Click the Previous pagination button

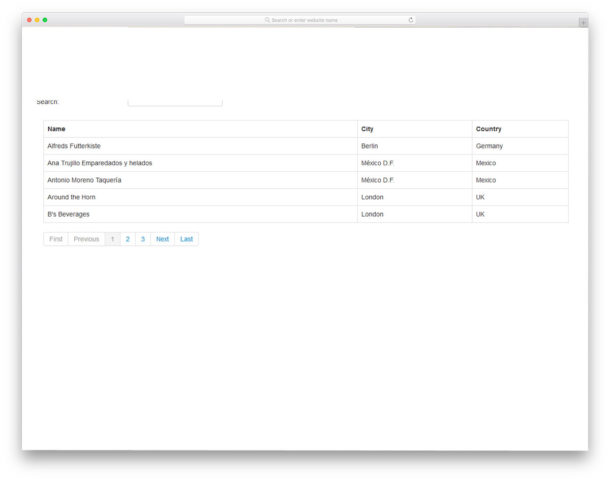coord(86,239)
